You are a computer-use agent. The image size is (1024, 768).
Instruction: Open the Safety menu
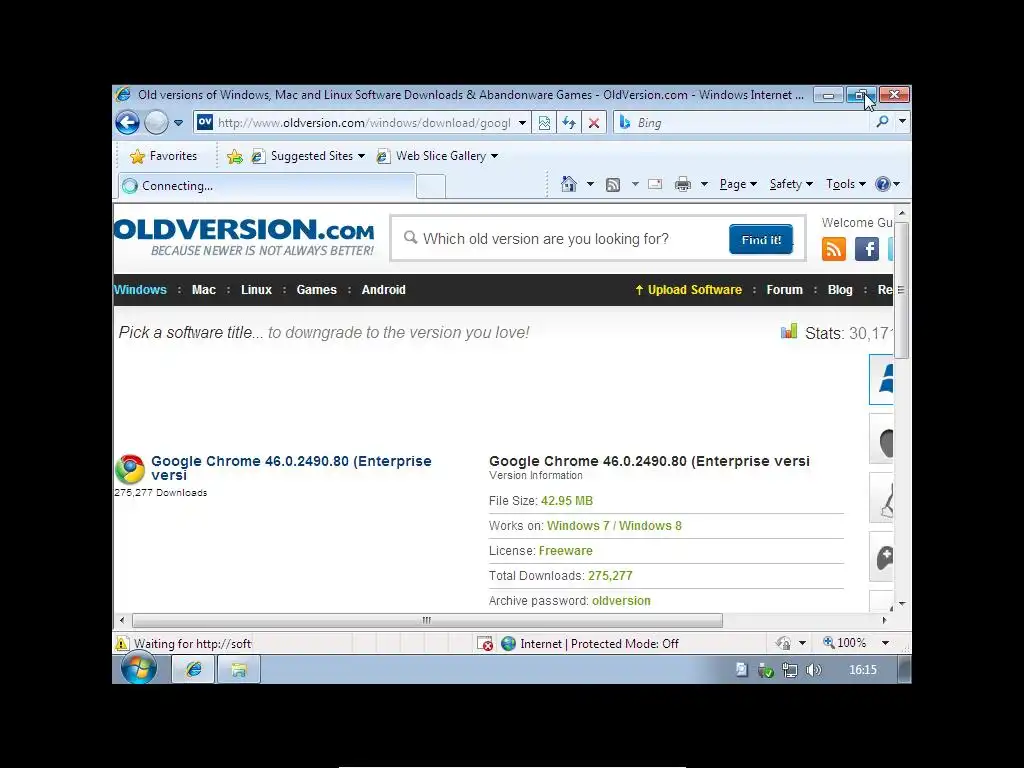point(791,184)
